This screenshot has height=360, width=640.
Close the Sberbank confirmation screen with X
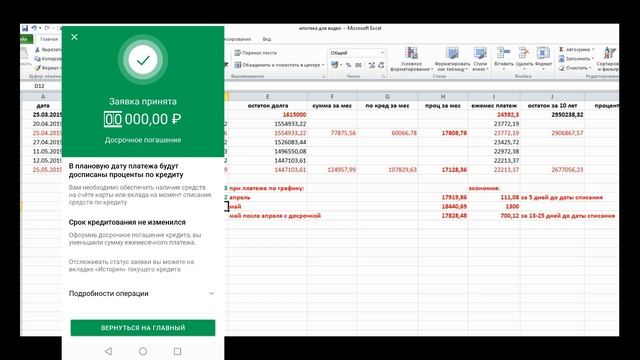coord(74,37)
